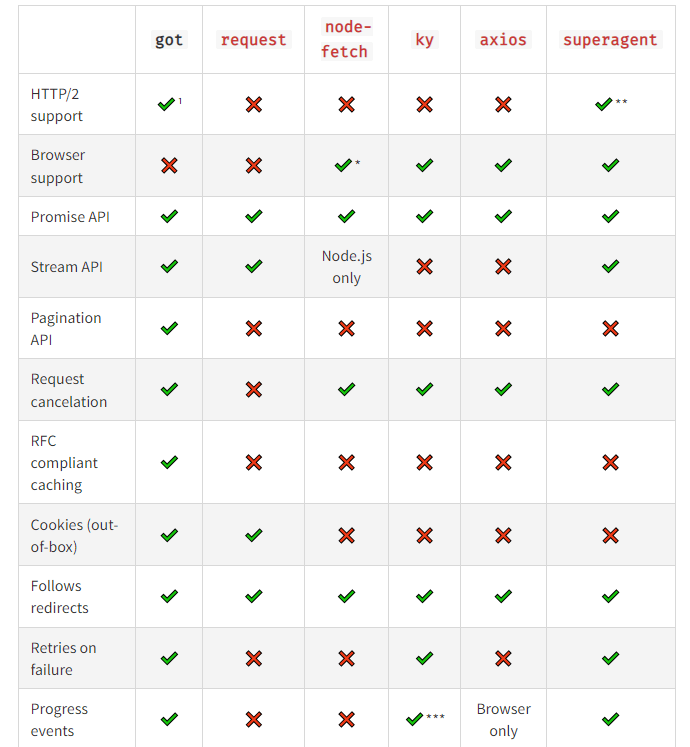
Task: Click the red cross for axios Stream API
Action: click(x=503, y=267)
